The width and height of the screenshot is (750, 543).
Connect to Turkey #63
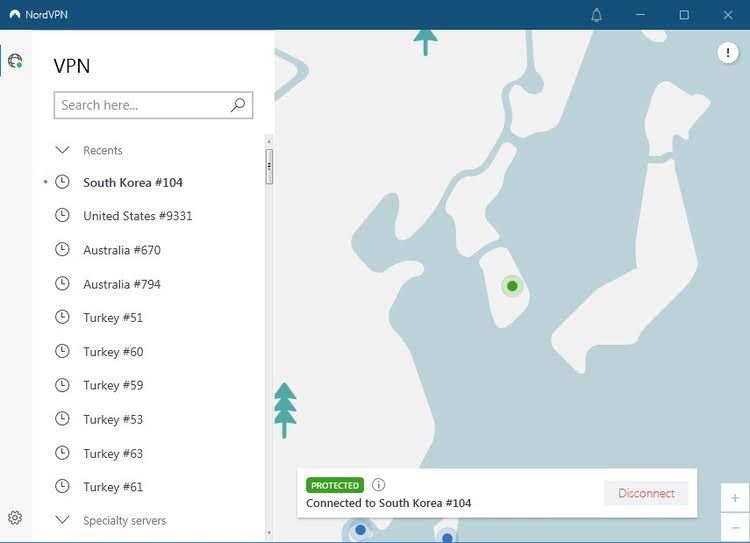113,453
